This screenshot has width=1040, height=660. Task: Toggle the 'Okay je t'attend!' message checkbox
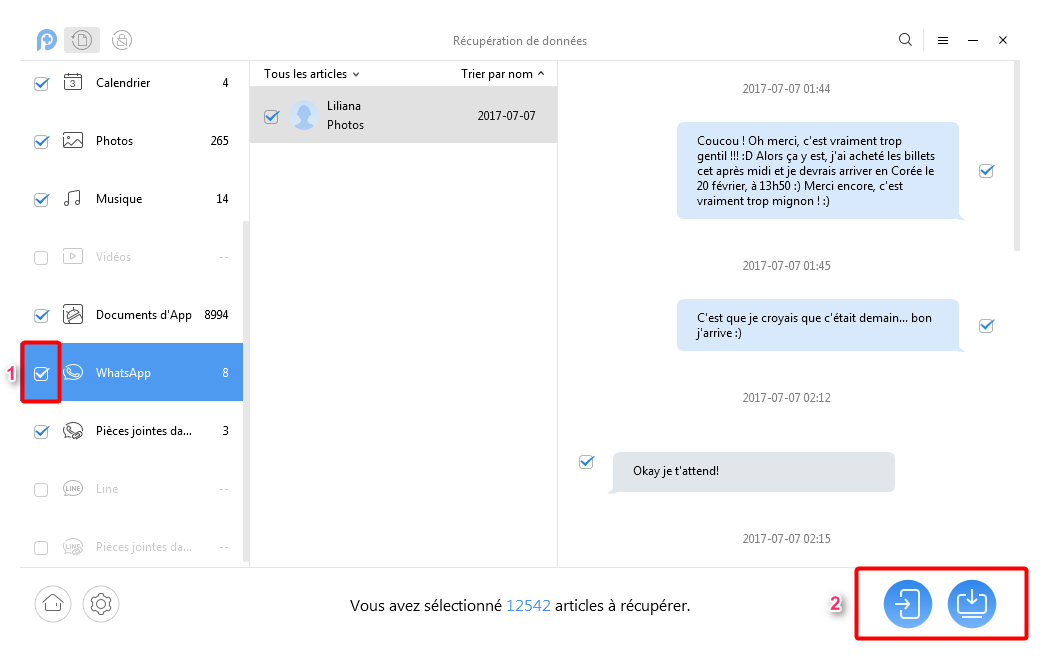587,462
